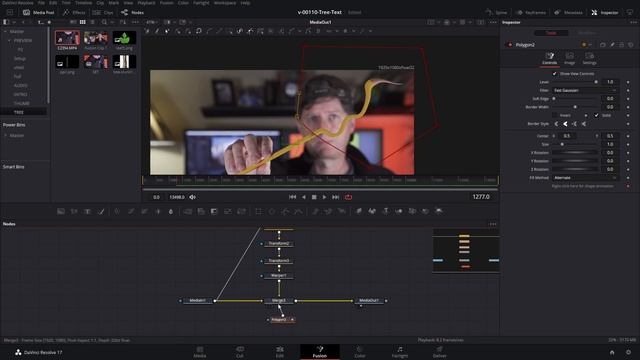640x360 pixels.
Task: Enable the Invert checkbox
Action: point(554,116)
